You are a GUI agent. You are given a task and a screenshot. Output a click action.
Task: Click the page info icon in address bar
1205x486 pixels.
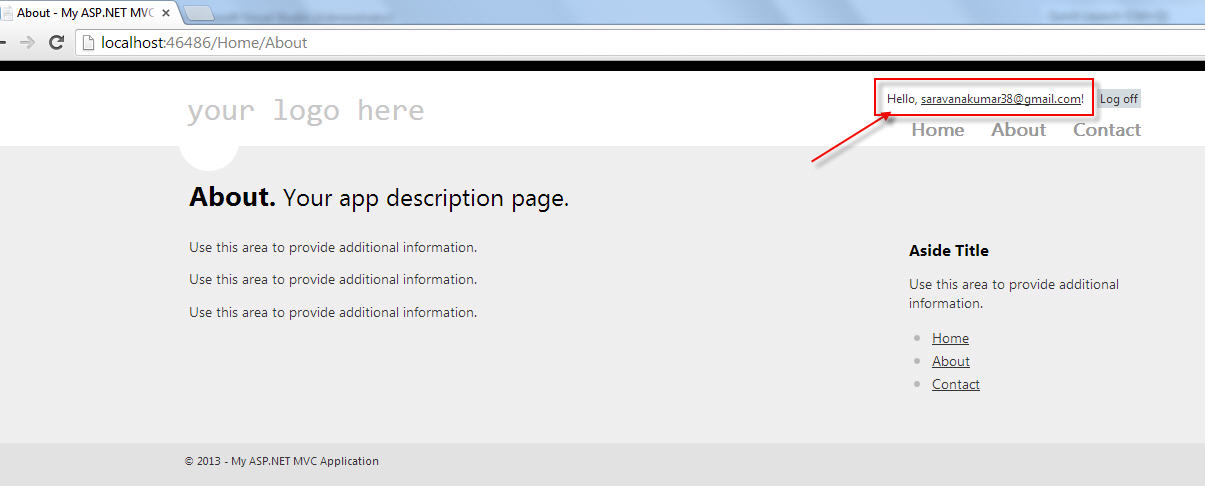88,43
